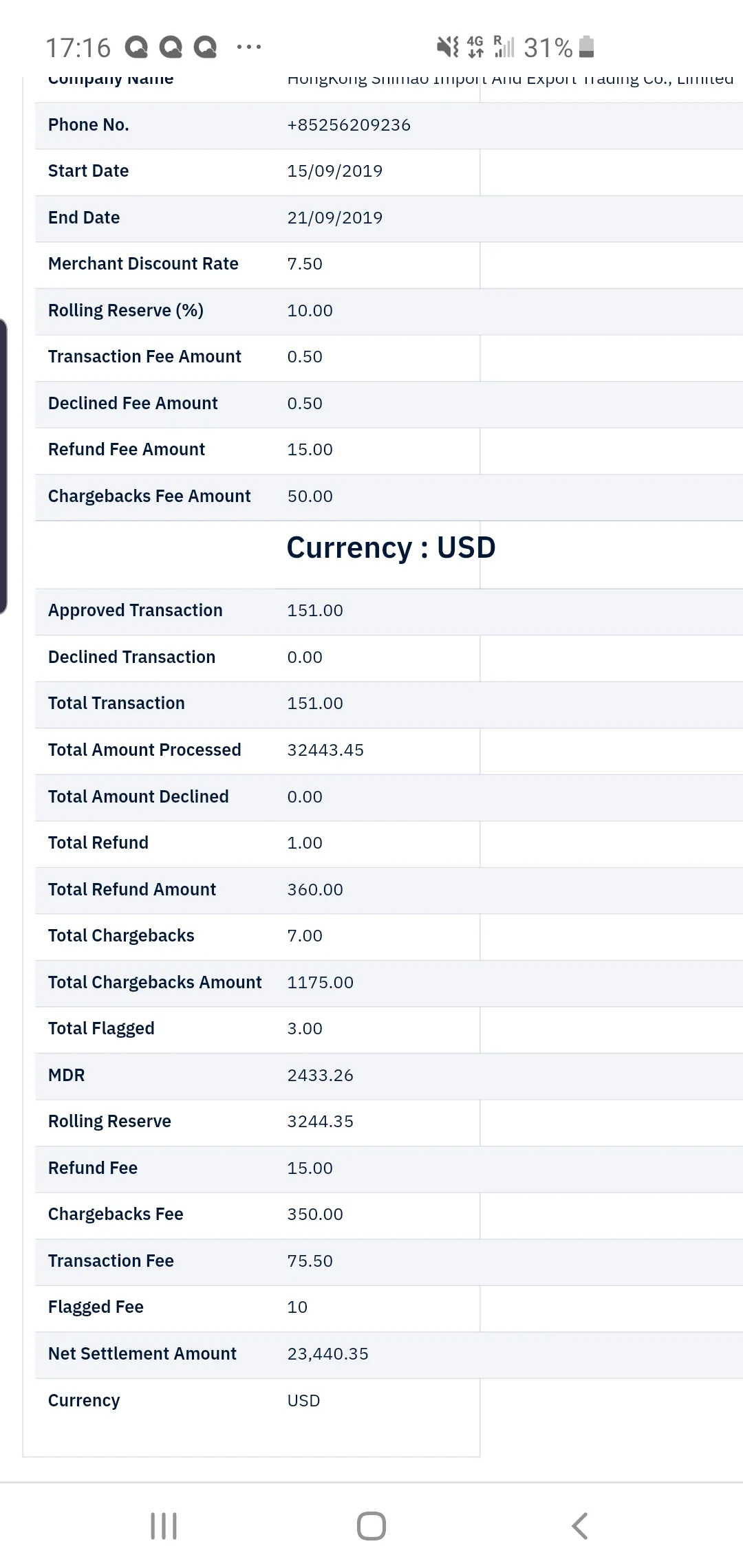Tap the Android home button
The image size is (743, 1568).
[x=371, y=1526]
